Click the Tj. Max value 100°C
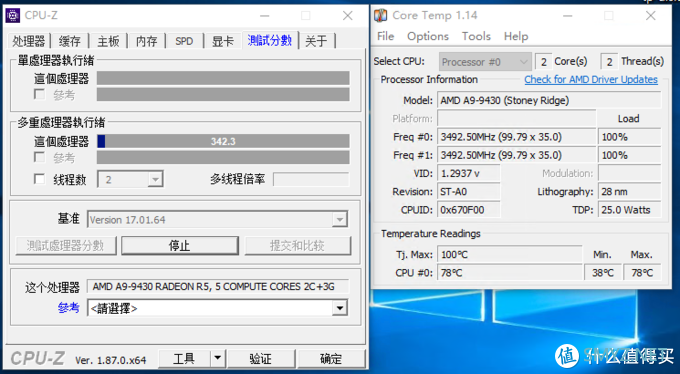Screen dimensions: 680x374 coord(509,255)
